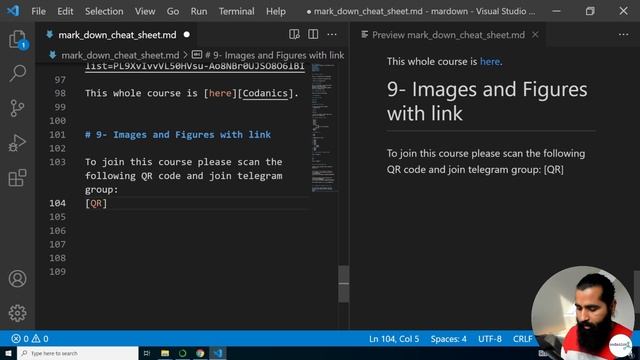The height and width of the screenshot is (360, 640).
Task: Click the VS Code taskbar icon
Action: [x=218, y=353]
